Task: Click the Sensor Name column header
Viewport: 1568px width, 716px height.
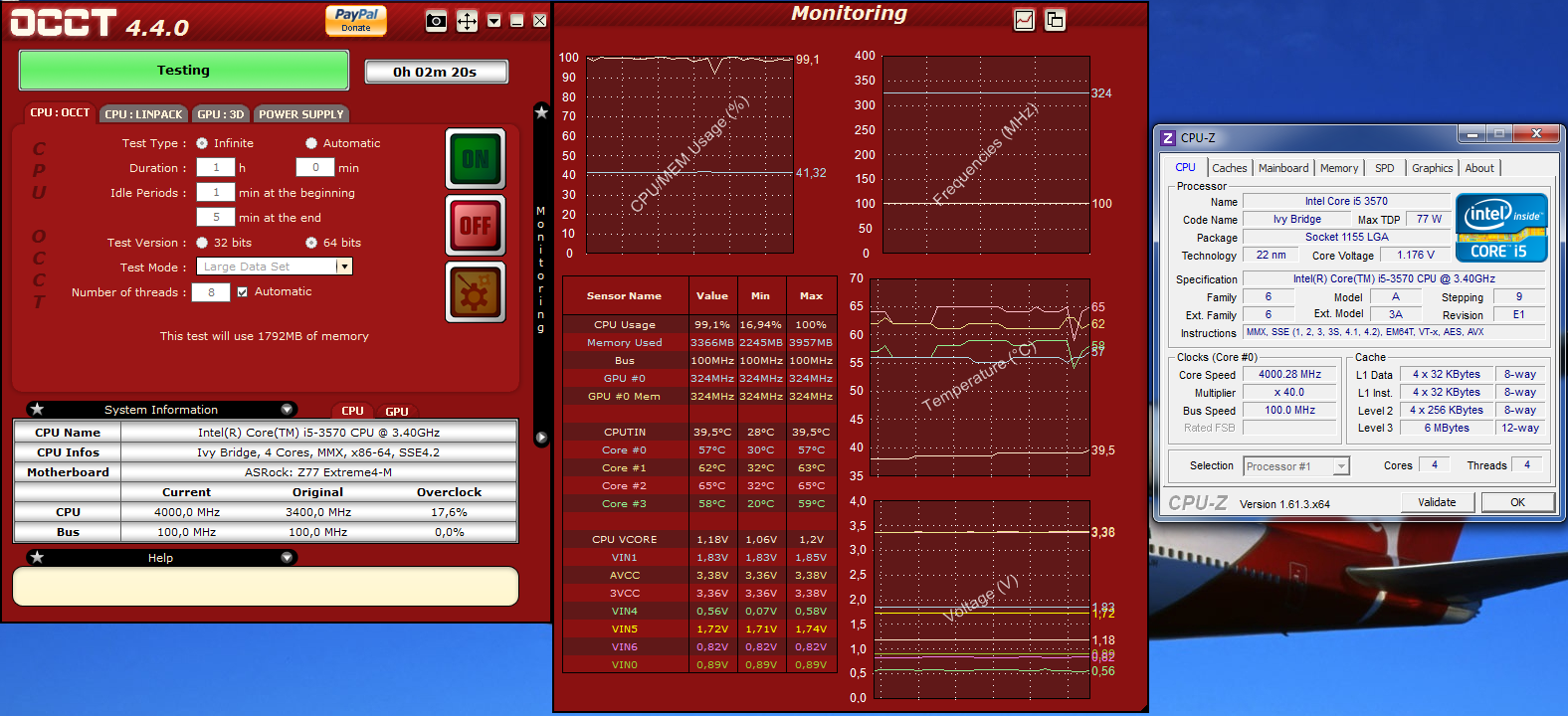Action: point(625,295)
